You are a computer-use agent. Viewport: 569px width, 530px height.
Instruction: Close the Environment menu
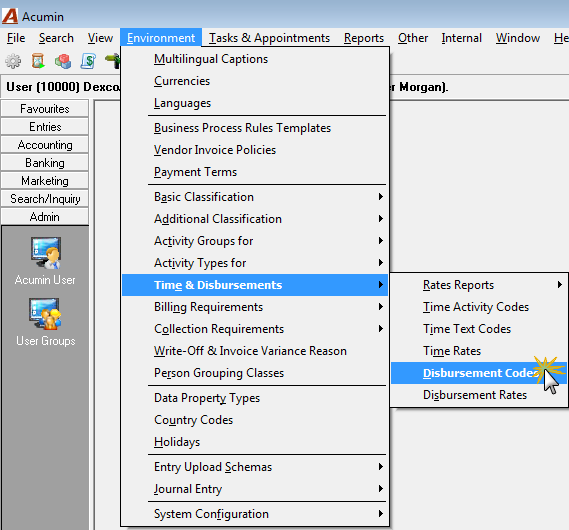point(161,38)
